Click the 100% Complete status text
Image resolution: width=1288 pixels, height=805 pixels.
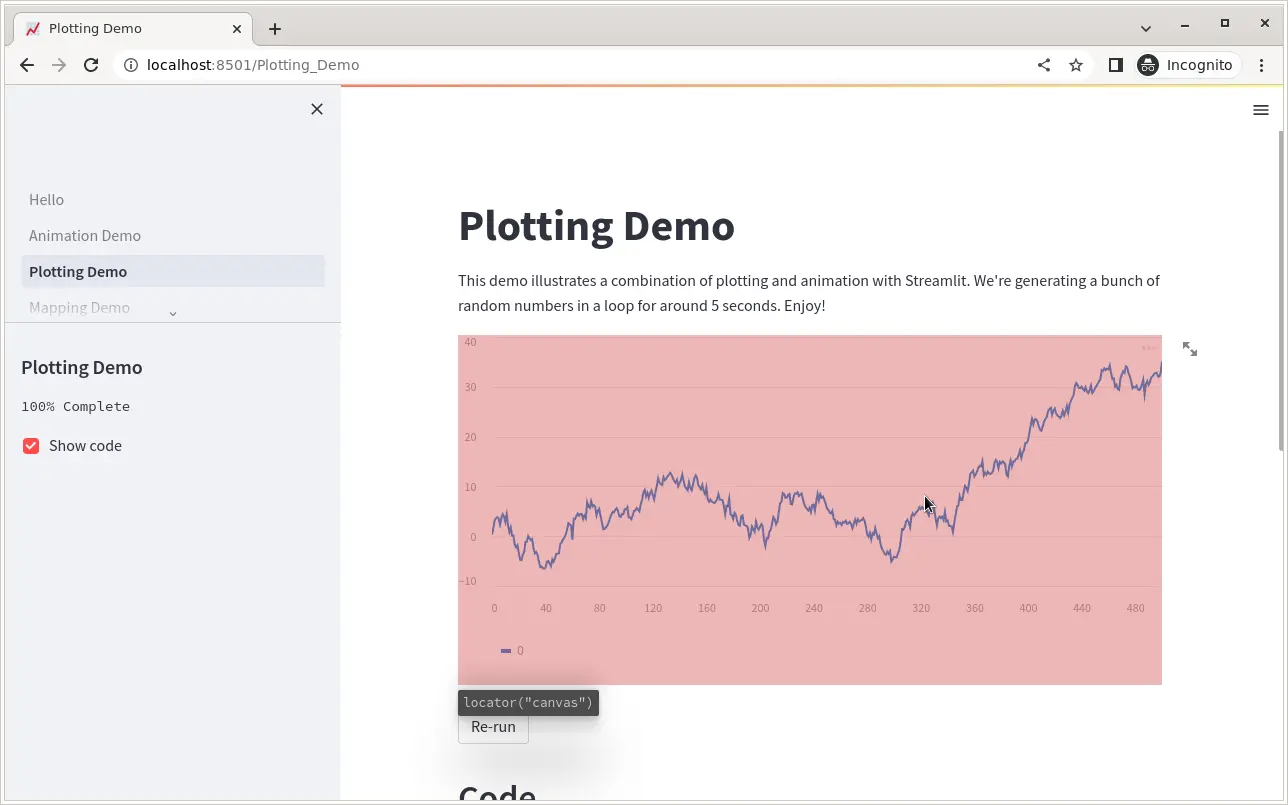click(76, 407)
